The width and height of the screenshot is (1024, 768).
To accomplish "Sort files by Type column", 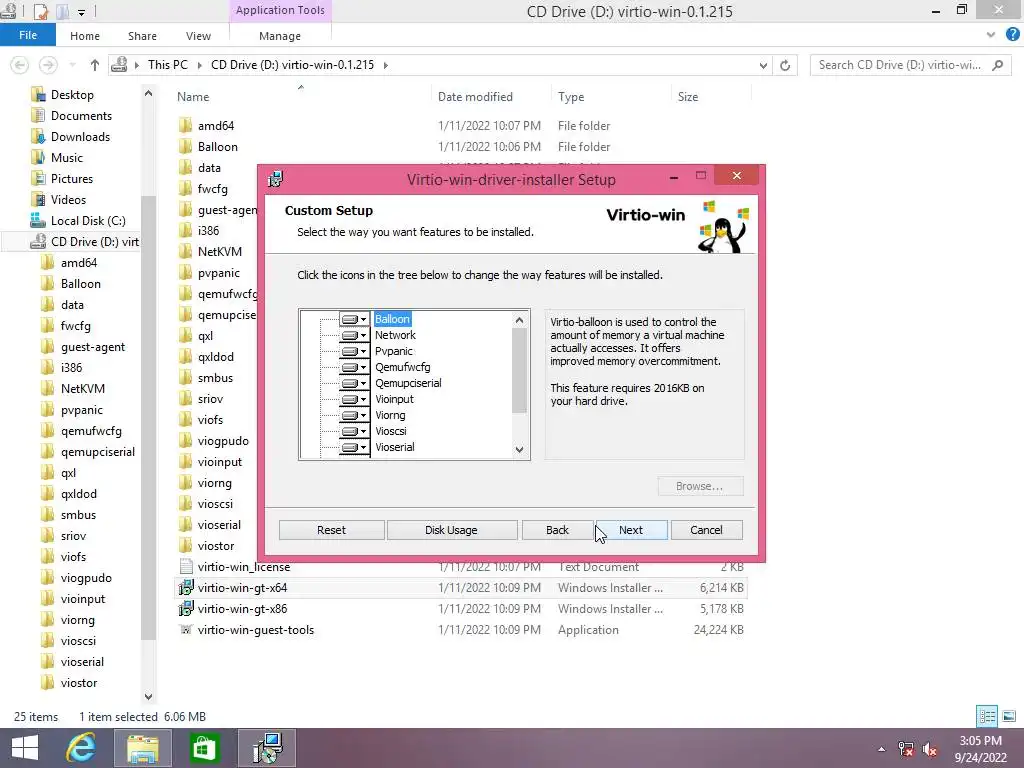I will tap(571, 97).
